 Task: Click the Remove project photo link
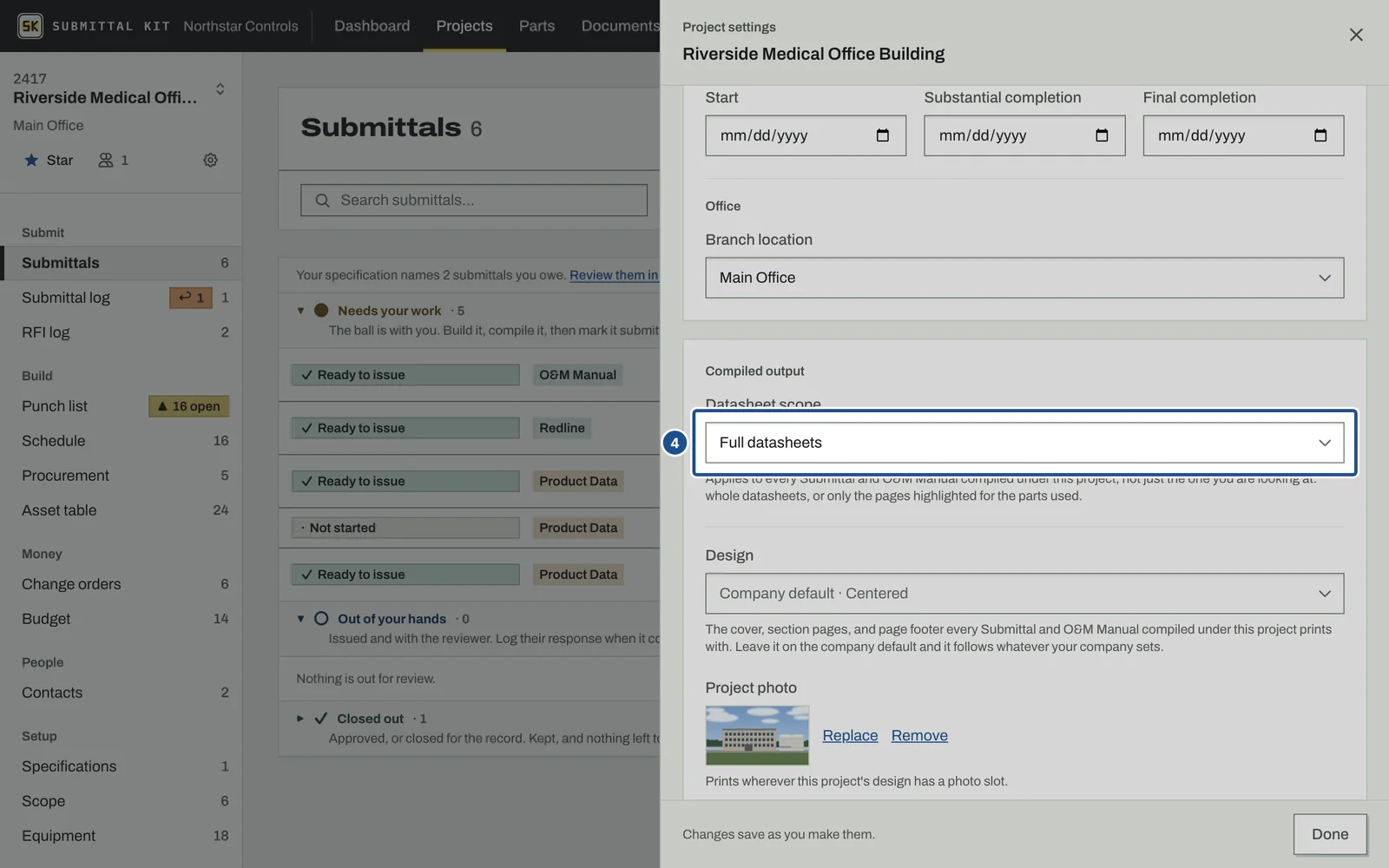pyautogui.click(x=919, y=735)
